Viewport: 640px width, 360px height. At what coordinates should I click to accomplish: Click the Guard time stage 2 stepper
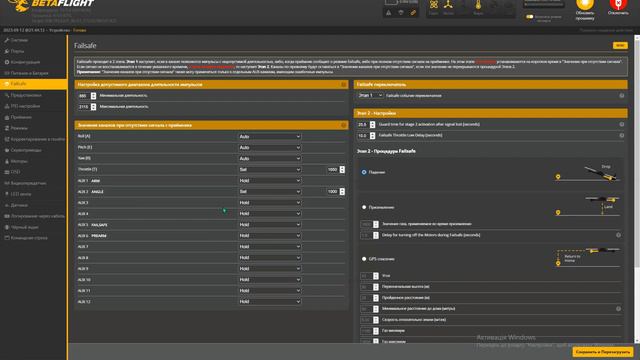[372, 124]
